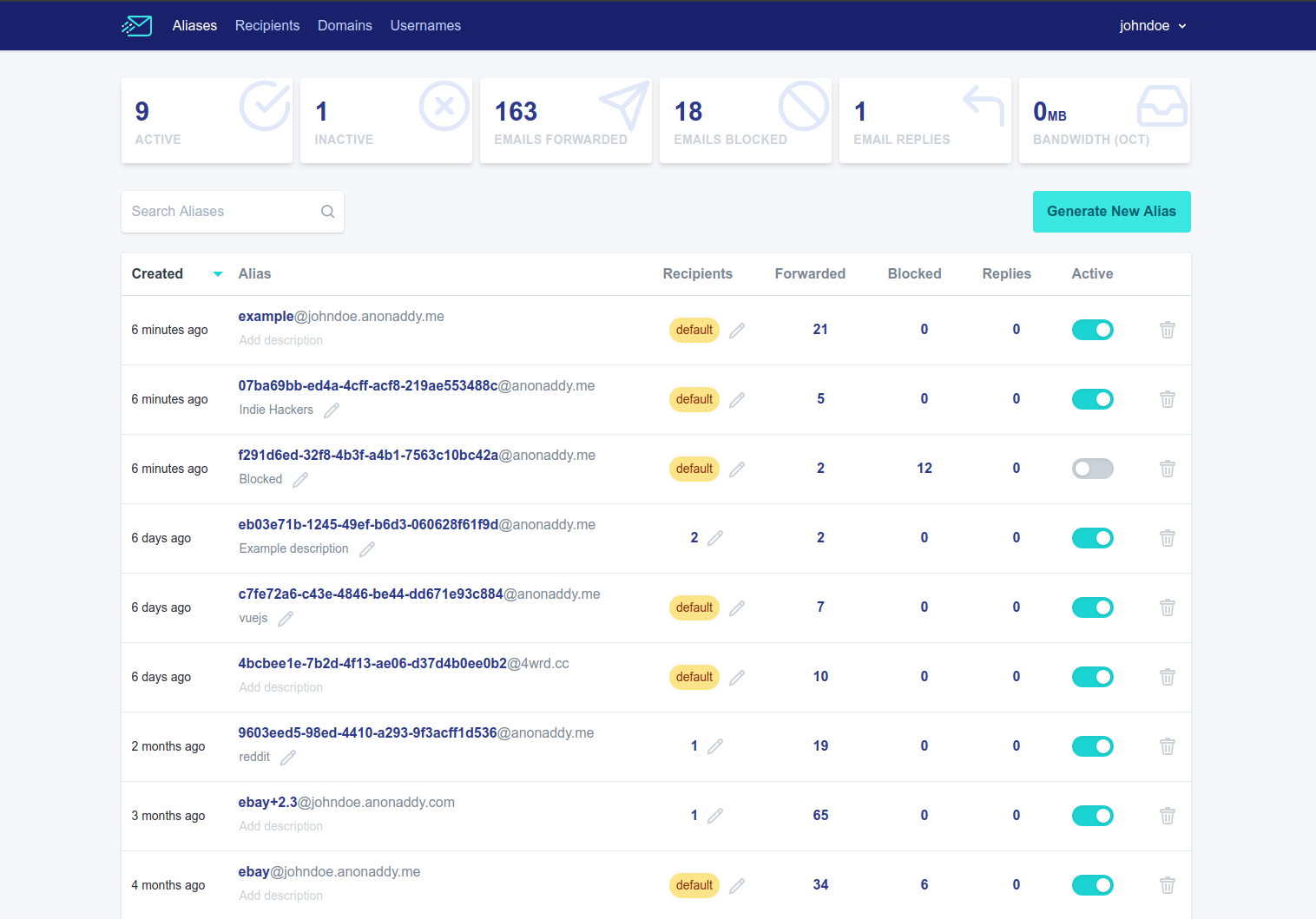Open the johndoe account dropdown
1316x919 pixels.
[1152, 26]
